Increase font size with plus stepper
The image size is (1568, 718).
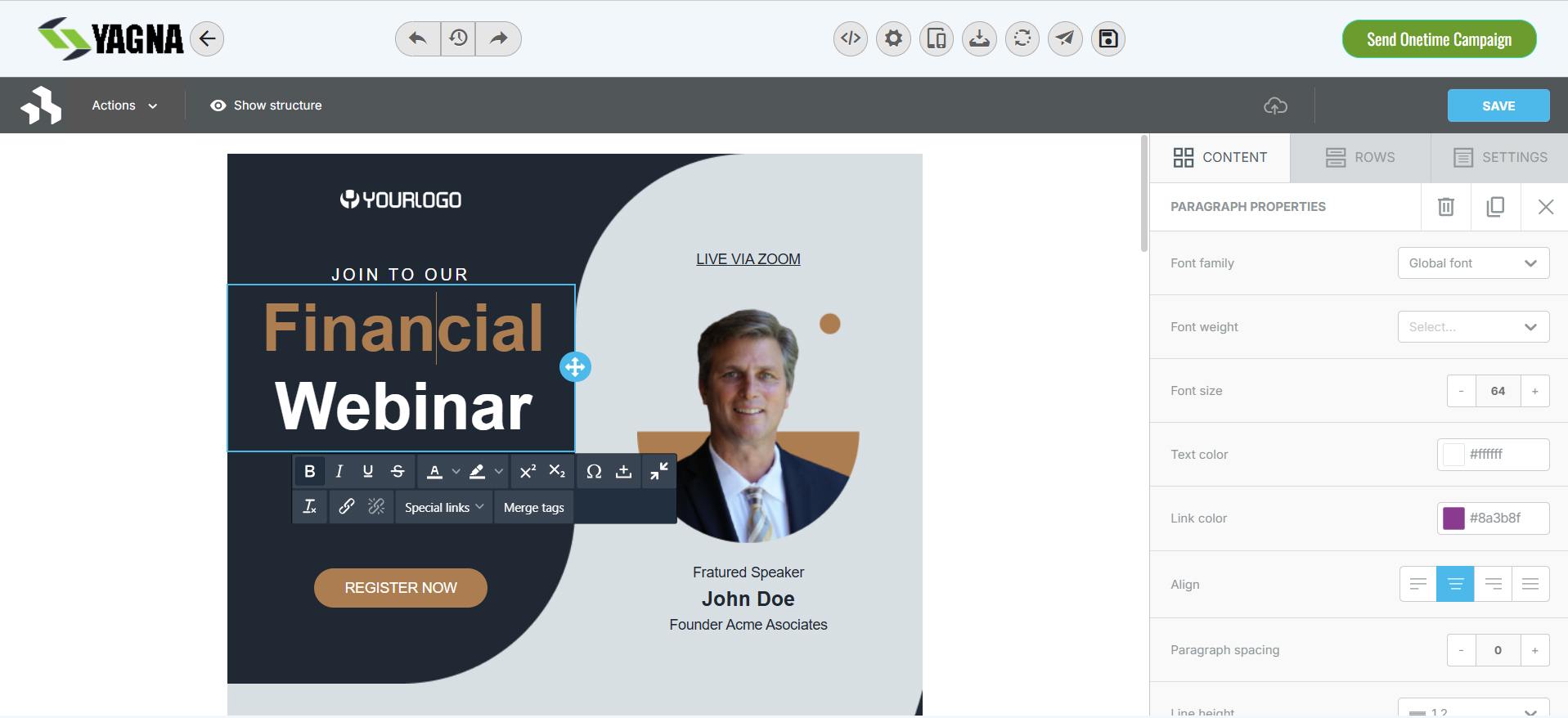pyautogui.click(x=1534, y=391)
